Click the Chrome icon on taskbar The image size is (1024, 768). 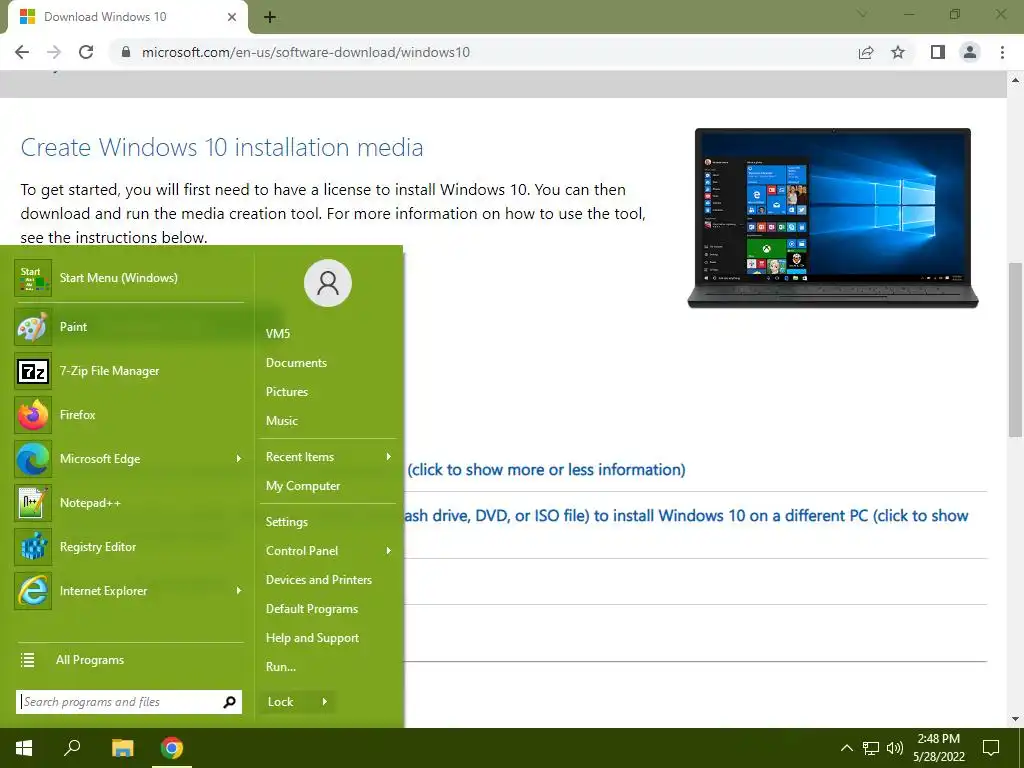click(x=172, y=748)
